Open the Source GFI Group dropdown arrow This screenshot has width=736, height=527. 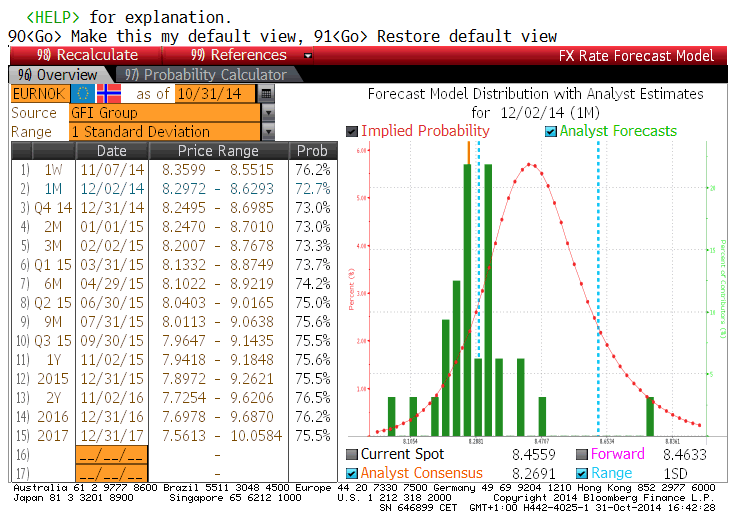(268, 113)
